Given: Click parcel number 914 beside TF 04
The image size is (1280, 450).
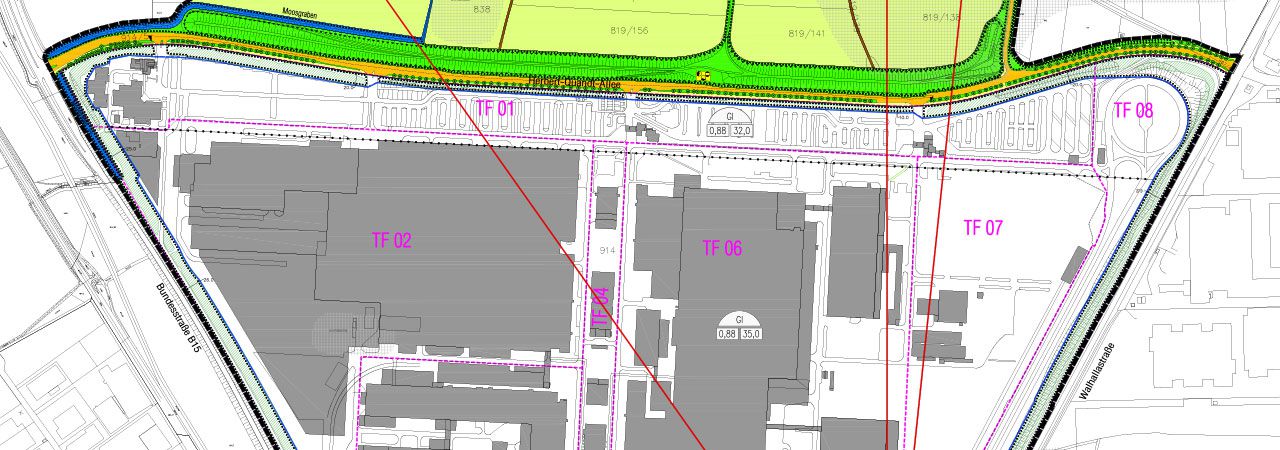Looking at the screenshot, I should [x=606, y=250].
